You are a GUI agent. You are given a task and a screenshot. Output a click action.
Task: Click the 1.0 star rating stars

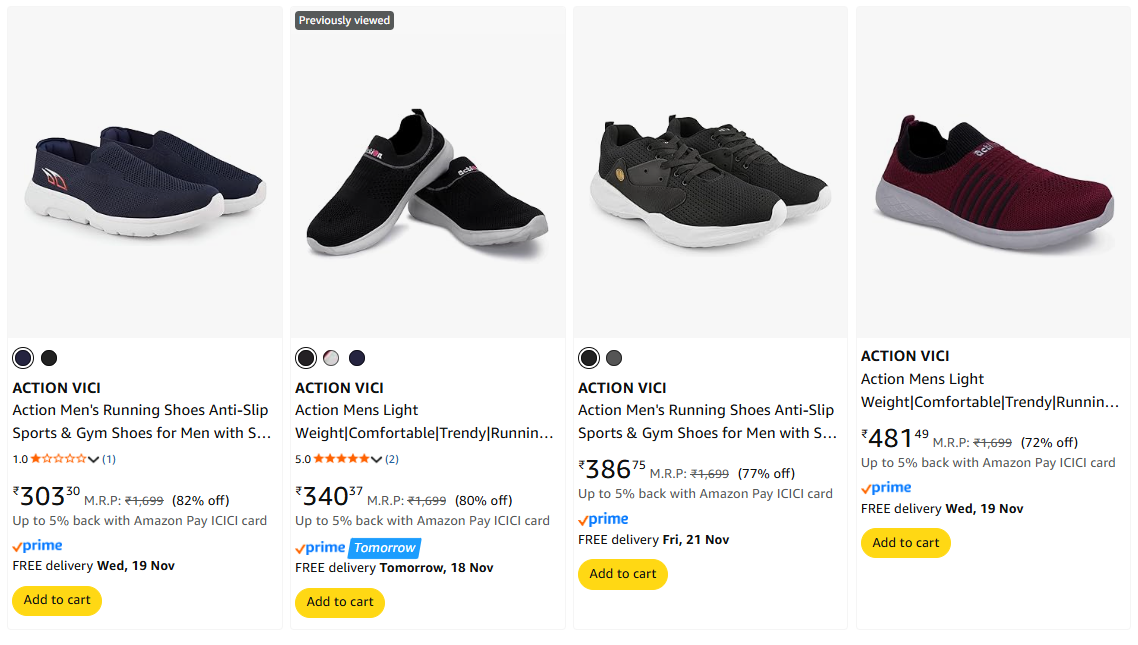pos(58,460)
